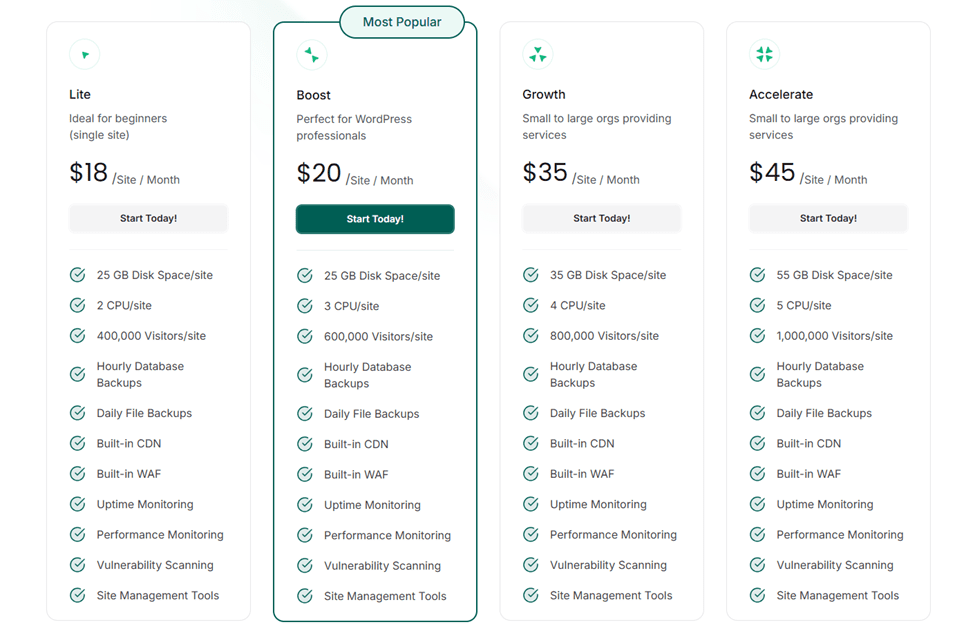Click the checkmark beside Growth's Uptime Monitoring
The image size is (975, 629).
click(x=530, y=504)
